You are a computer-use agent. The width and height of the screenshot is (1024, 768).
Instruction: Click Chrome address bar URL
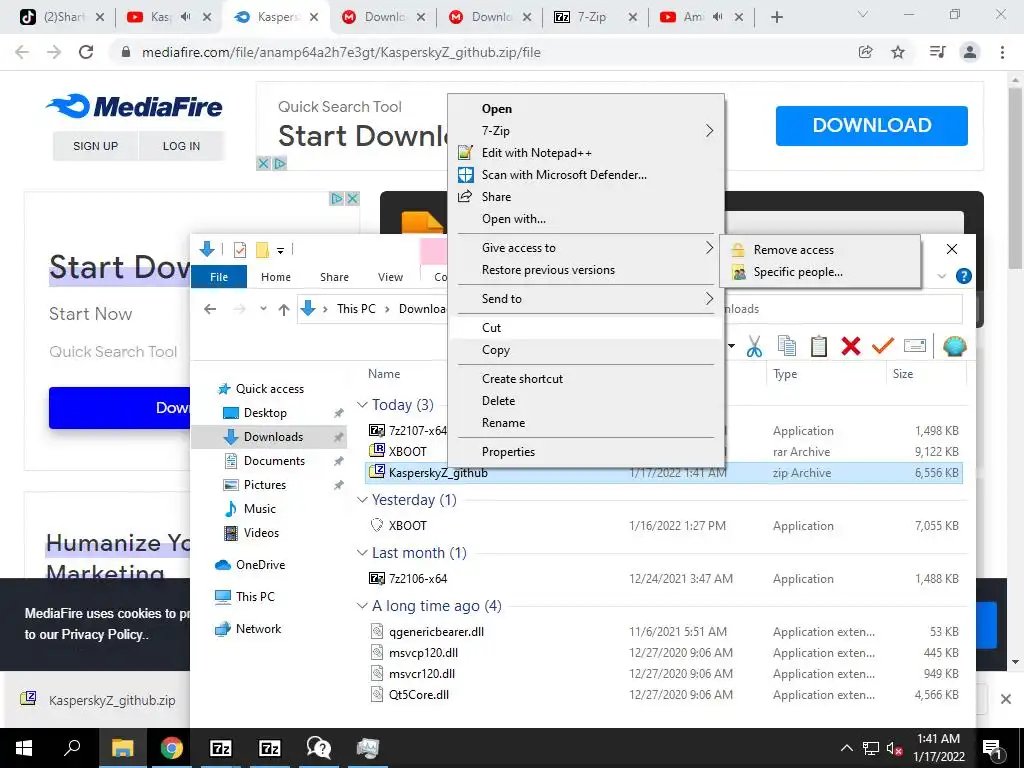[341, 52]
